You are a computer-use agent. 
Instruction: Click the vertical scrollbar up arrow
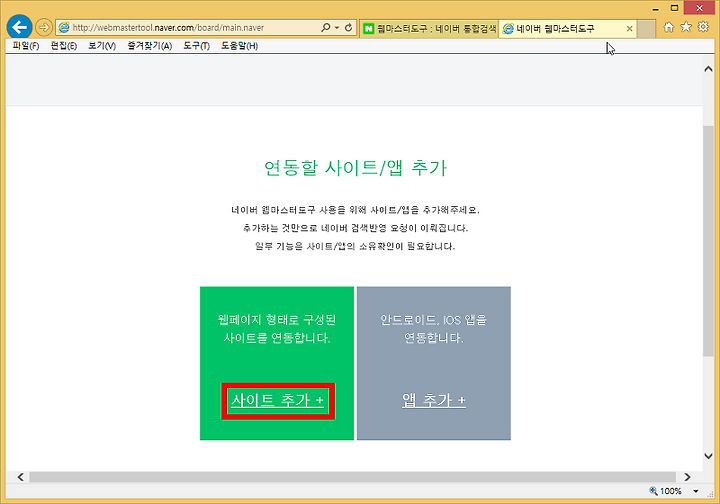[708, 69]
